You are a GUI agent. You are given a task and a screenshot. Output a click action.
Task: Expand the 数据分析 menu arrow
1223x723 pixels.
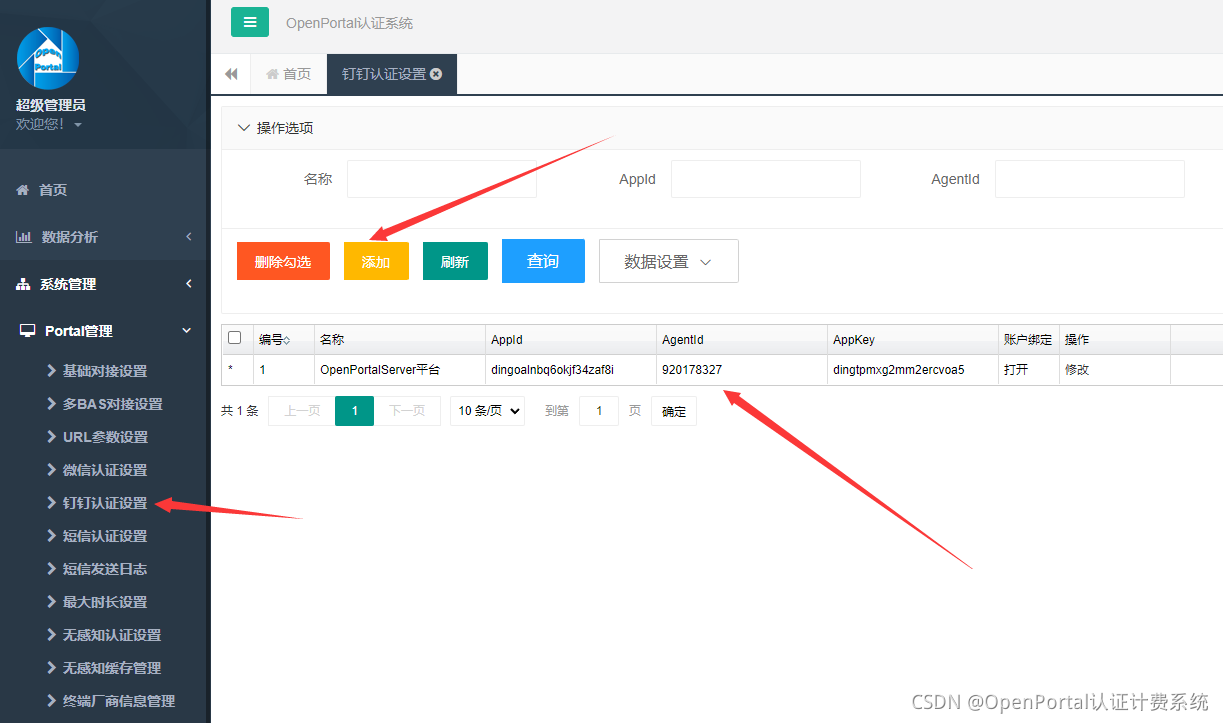coord(189,237)
